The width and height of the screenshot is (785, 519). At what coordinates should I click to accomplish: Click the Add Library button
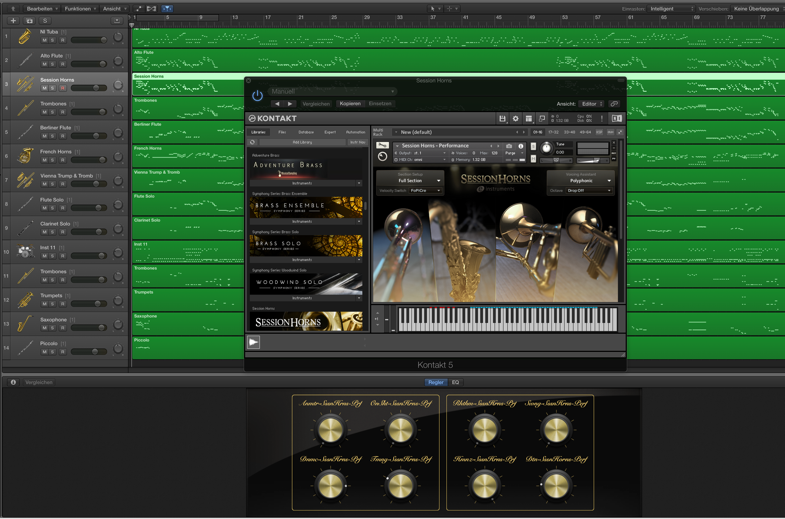302,142
